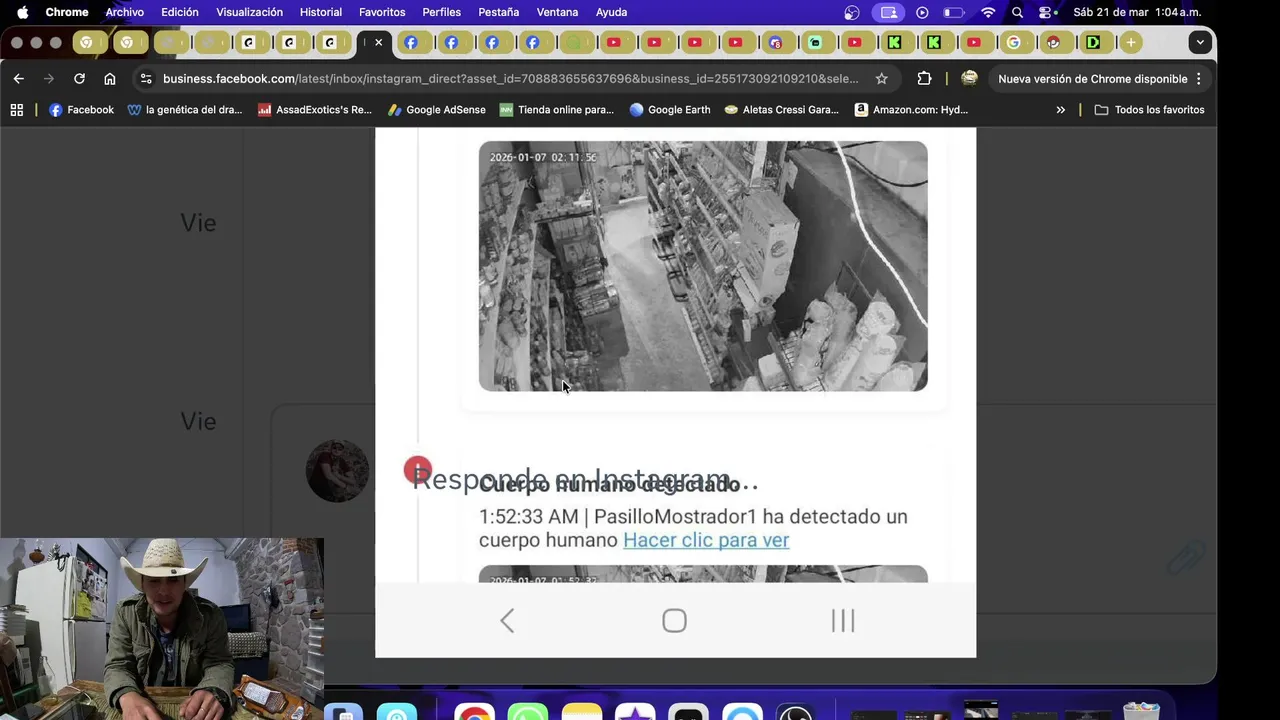Open the Ventana menu
The height and width of the screenshot is (720, 1280).
pyautogui.click(x=557, y=12)
